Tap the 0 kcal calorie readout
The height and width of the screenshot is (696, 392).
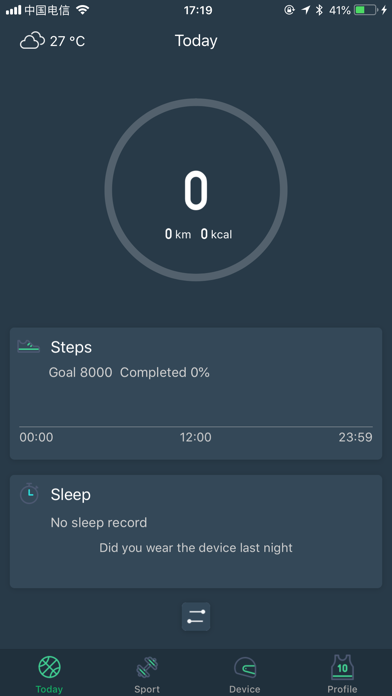(216, 234)
